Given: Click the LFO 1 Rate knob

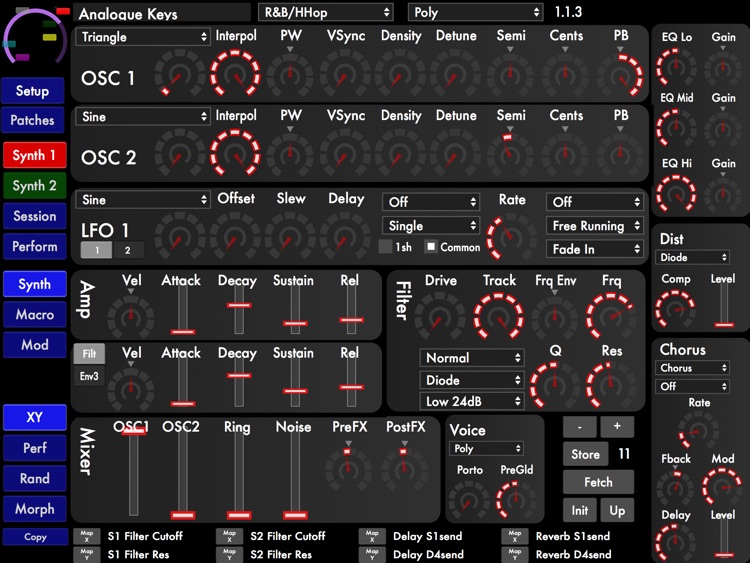Looking at the screenshot, I should coord(510,236).
